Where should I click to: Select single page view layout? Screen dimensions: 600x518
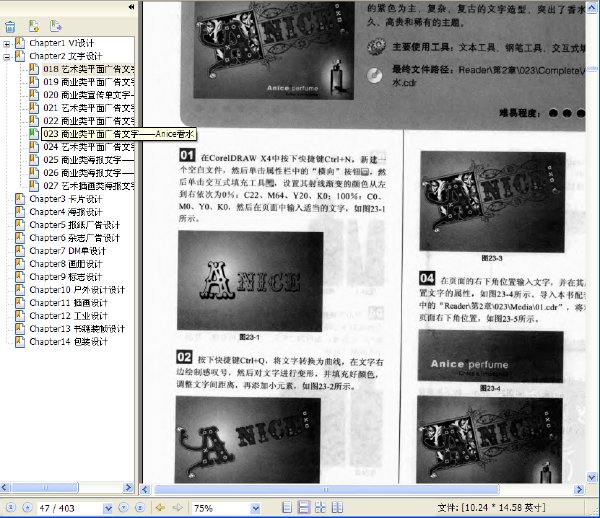click(287, 508)
